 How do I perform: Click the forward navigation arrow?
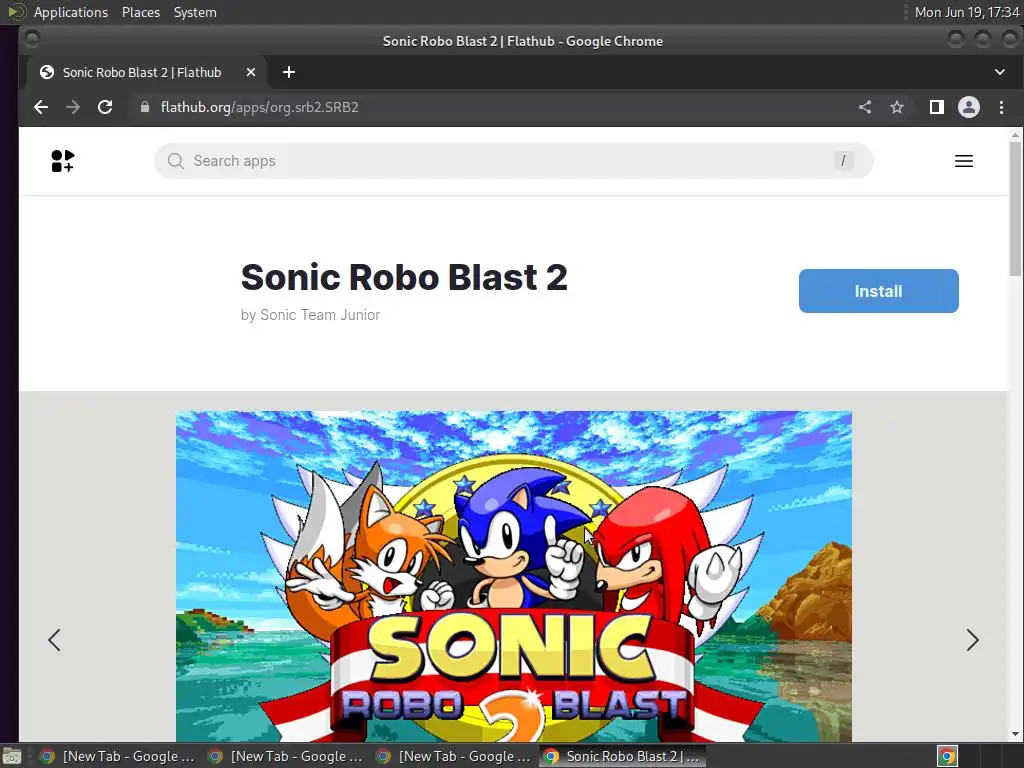[73, 107]
